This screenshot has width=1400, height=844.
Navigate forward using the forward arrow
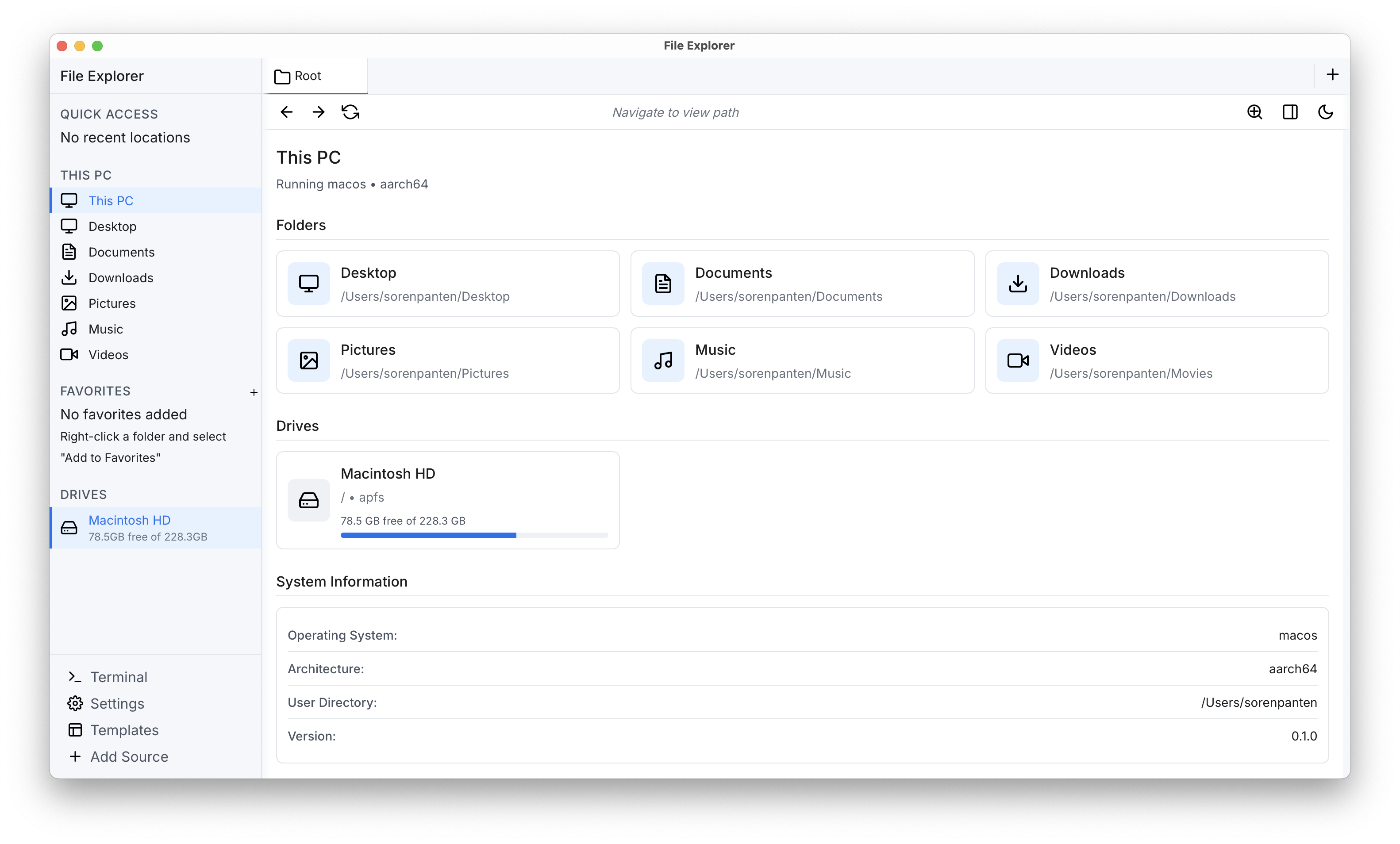(x=319, y=112)
